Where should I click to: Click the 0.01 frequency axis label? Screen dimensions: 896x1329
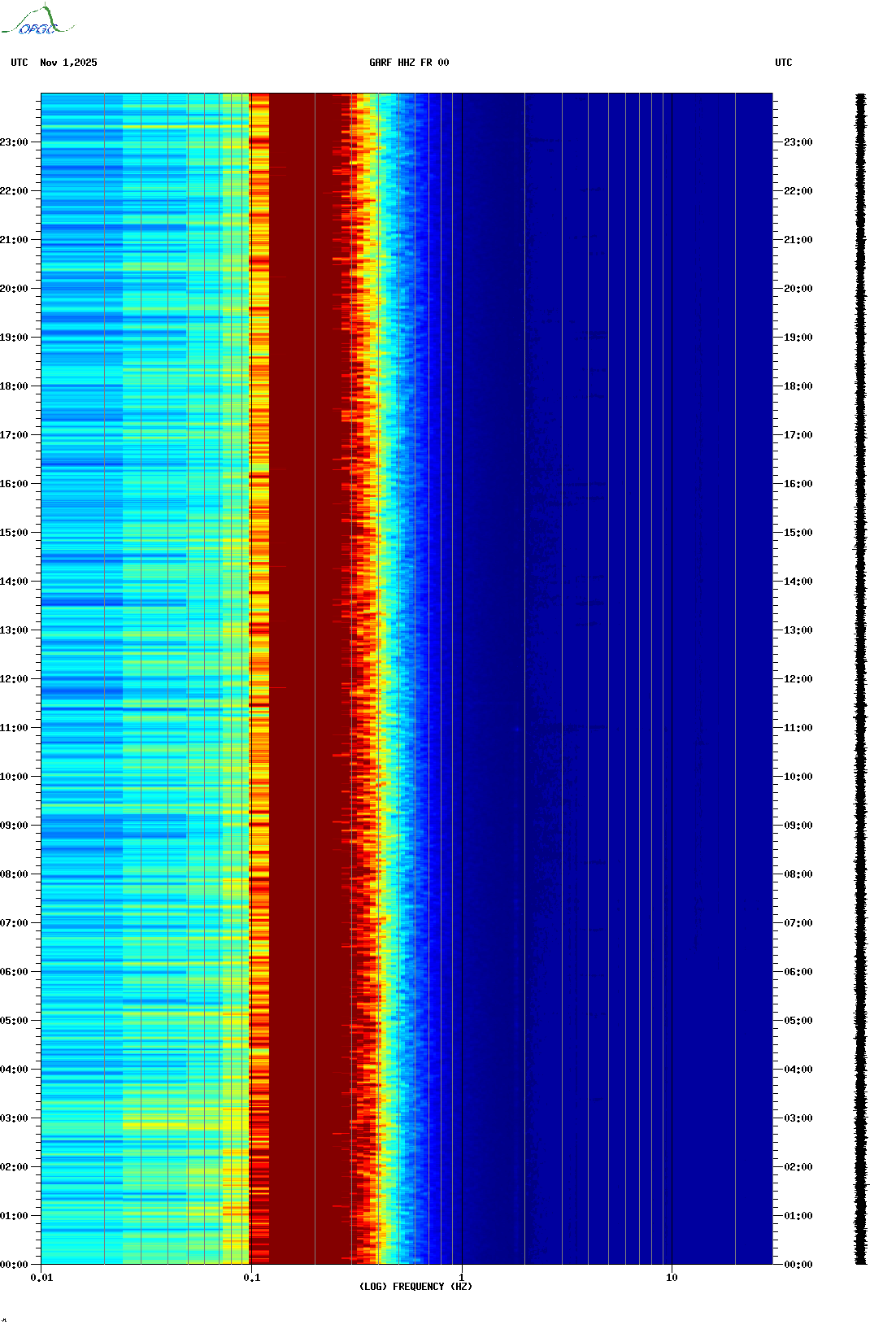click(x=41, y=1277)
